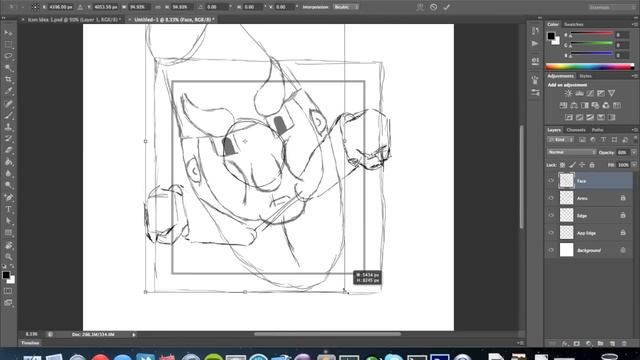
Task: Select the Lasso tool
Action: (8, 56)
